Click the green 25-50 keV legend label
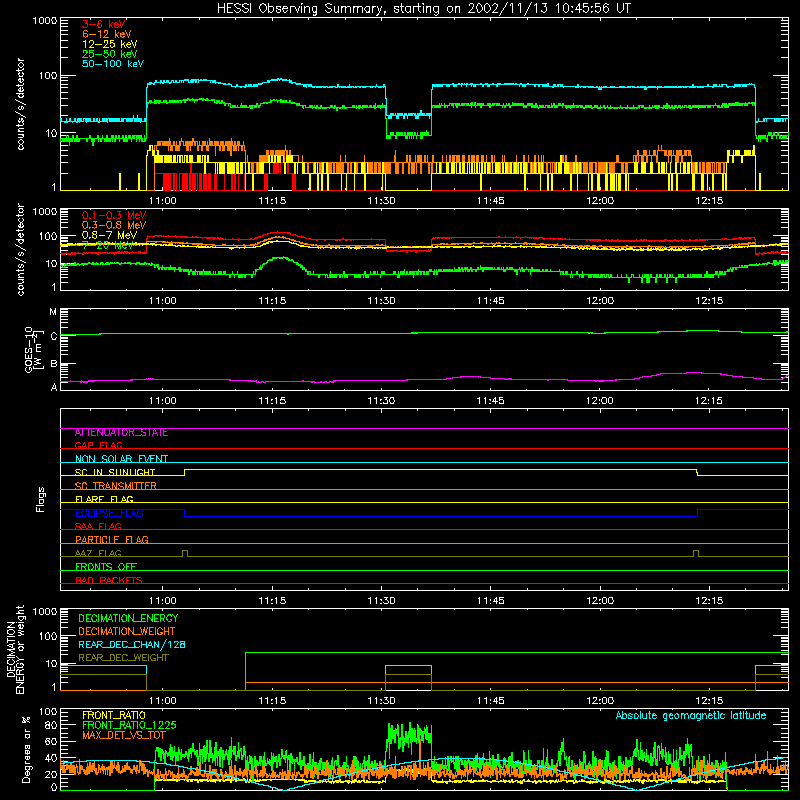Image resolution: width=800 pixels, height=800 pixels. 109,54
